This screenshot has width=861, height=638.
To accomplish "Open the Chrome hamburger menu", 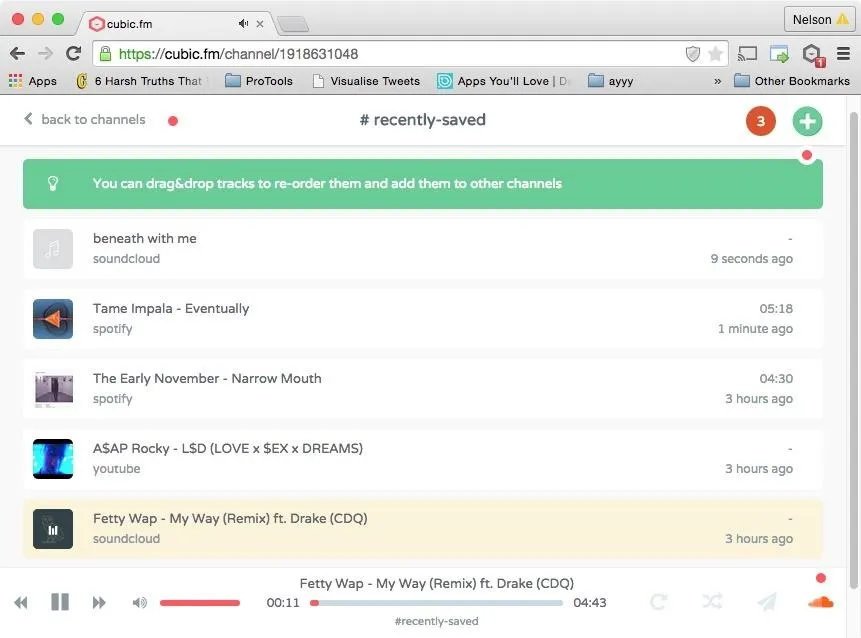I will (x=843, y=53).
